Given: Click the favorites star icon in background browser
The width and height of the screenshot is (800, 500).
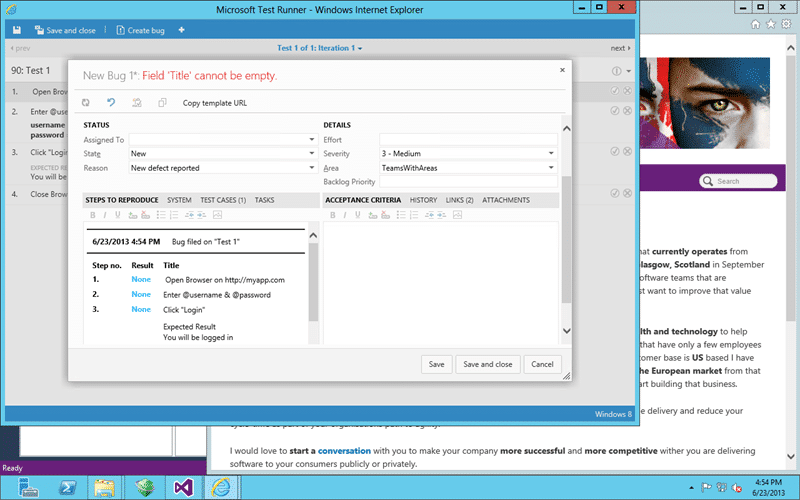Looking at the screenshot, I should pos(771,24).
